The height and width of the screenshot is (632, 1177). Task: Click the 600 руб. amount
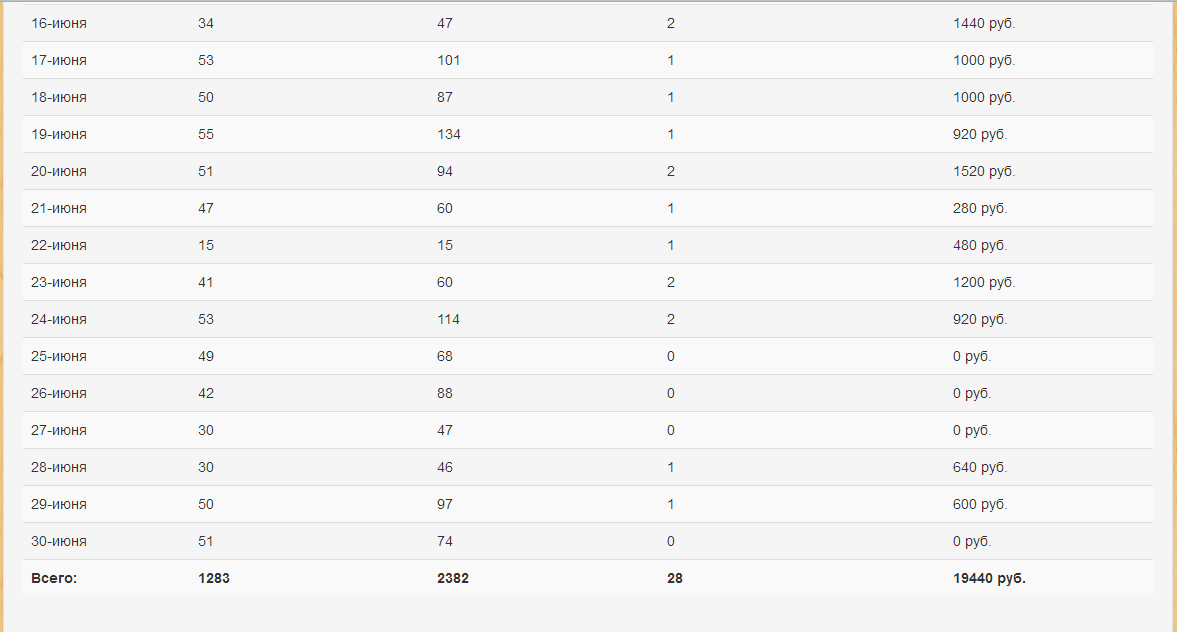[980, 504]
